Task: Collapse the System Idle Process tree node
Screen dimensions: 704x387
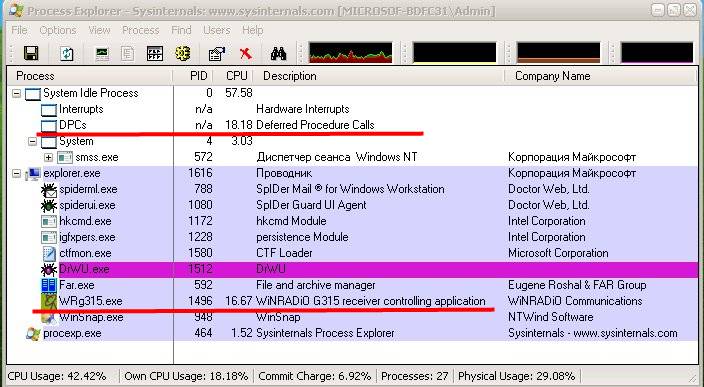Action: pyautogui.click(x=17, y=93)
